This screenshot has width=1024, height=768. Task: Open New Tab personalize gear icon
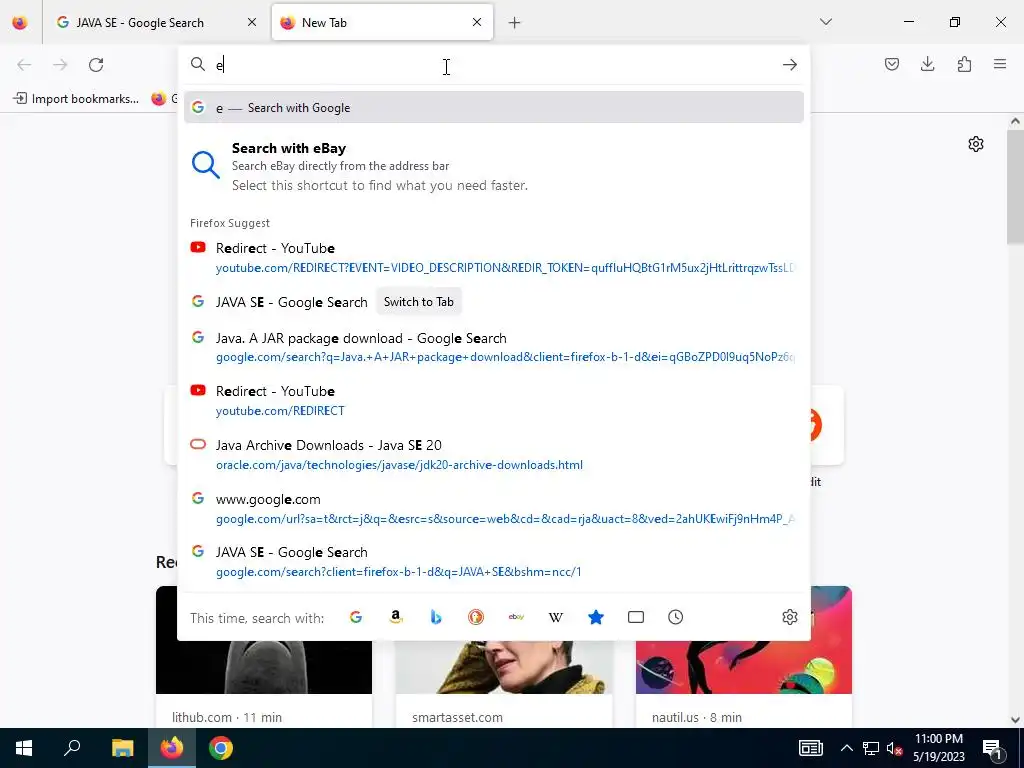pos(976,144)
